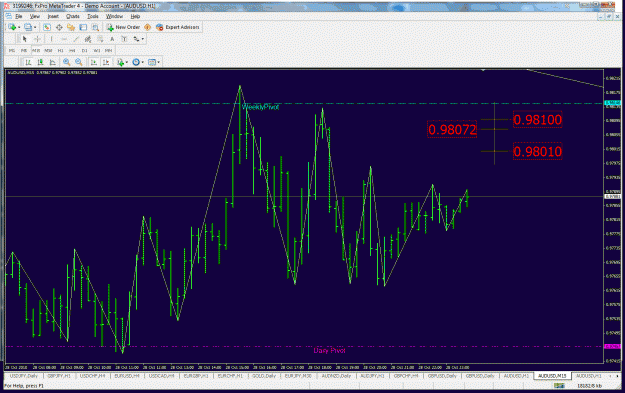Pick the Draw Horizontal Line tool
This screenshot has width=625, height=393.
tap(64, 39)
